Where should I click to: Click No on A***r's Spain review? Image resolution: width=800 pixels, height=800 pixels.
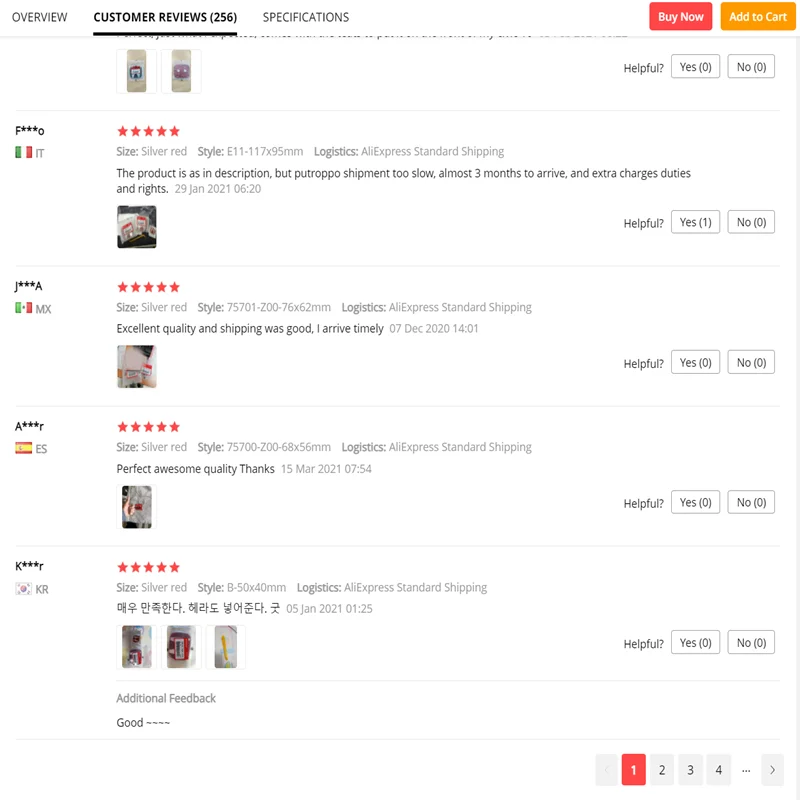pyautogui.click(x=751, y=502)
